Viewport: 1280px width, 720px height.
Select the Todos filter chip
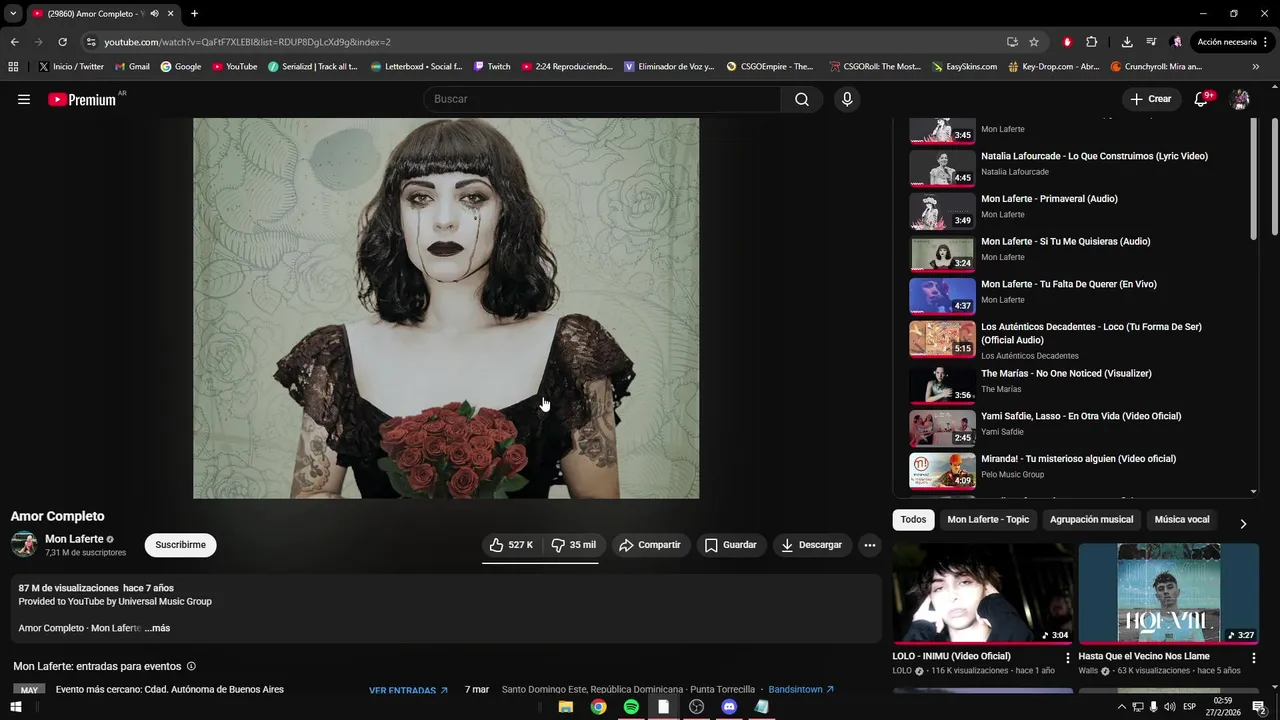coord(913,519)
